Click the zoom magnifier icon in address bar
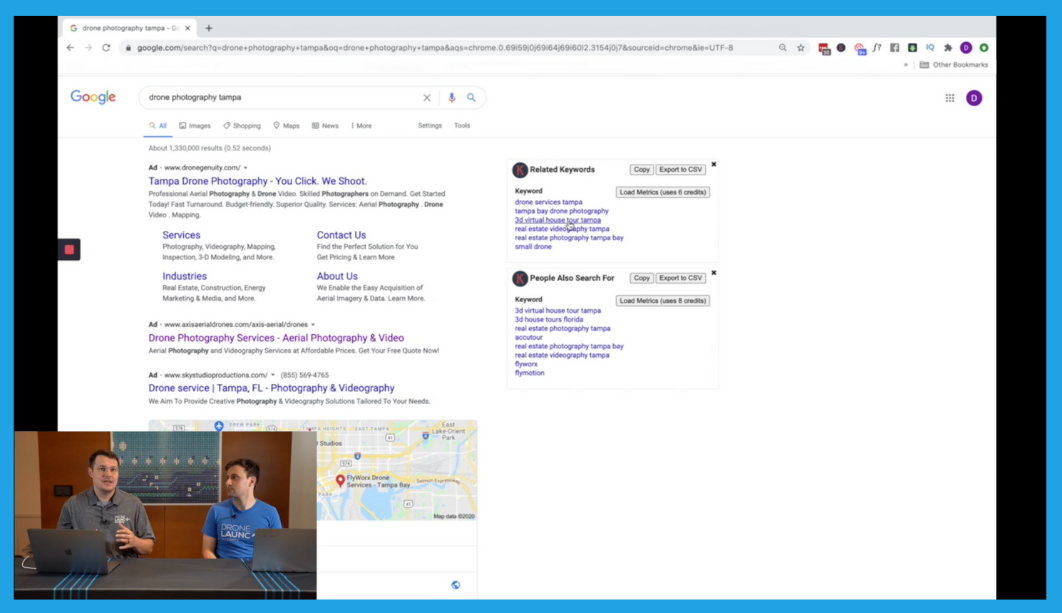This screenshot has width=1062, height=613. [x=782, y=47]
